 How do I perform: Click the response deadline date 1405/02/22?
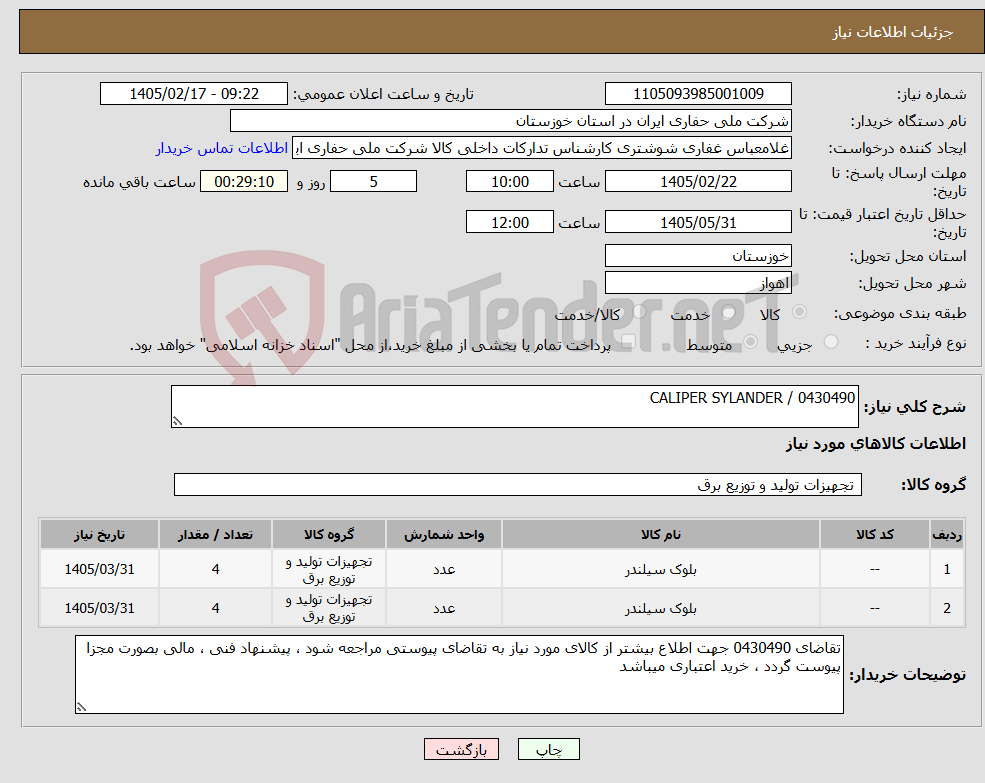point(698,182)
